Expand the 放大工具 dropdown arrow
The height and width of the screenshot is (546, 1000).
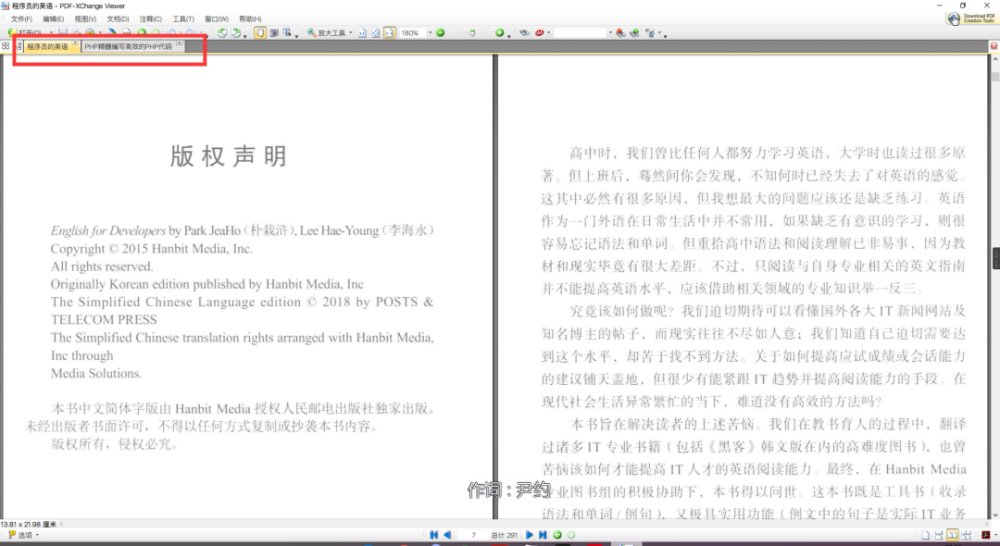(x=351, y=33)
